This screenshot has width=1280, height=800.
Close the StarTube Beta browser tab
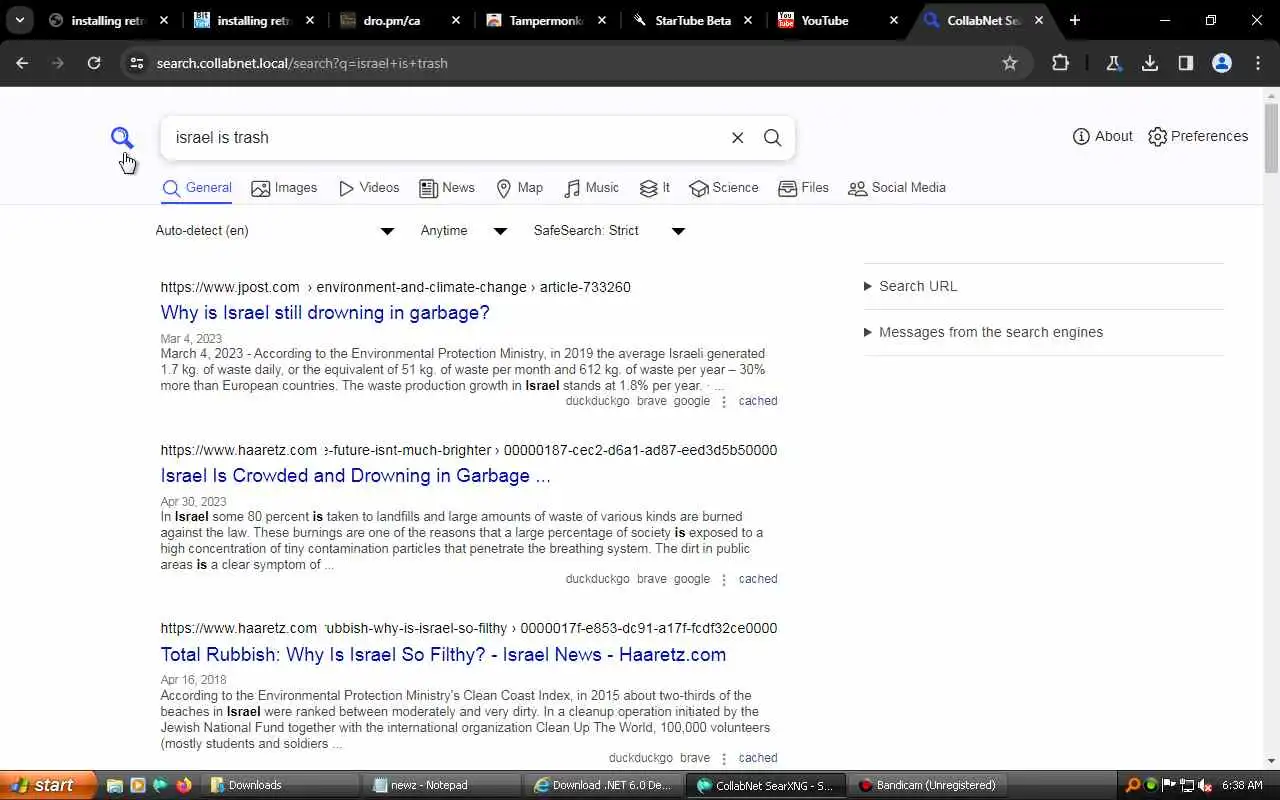point(748,20)
